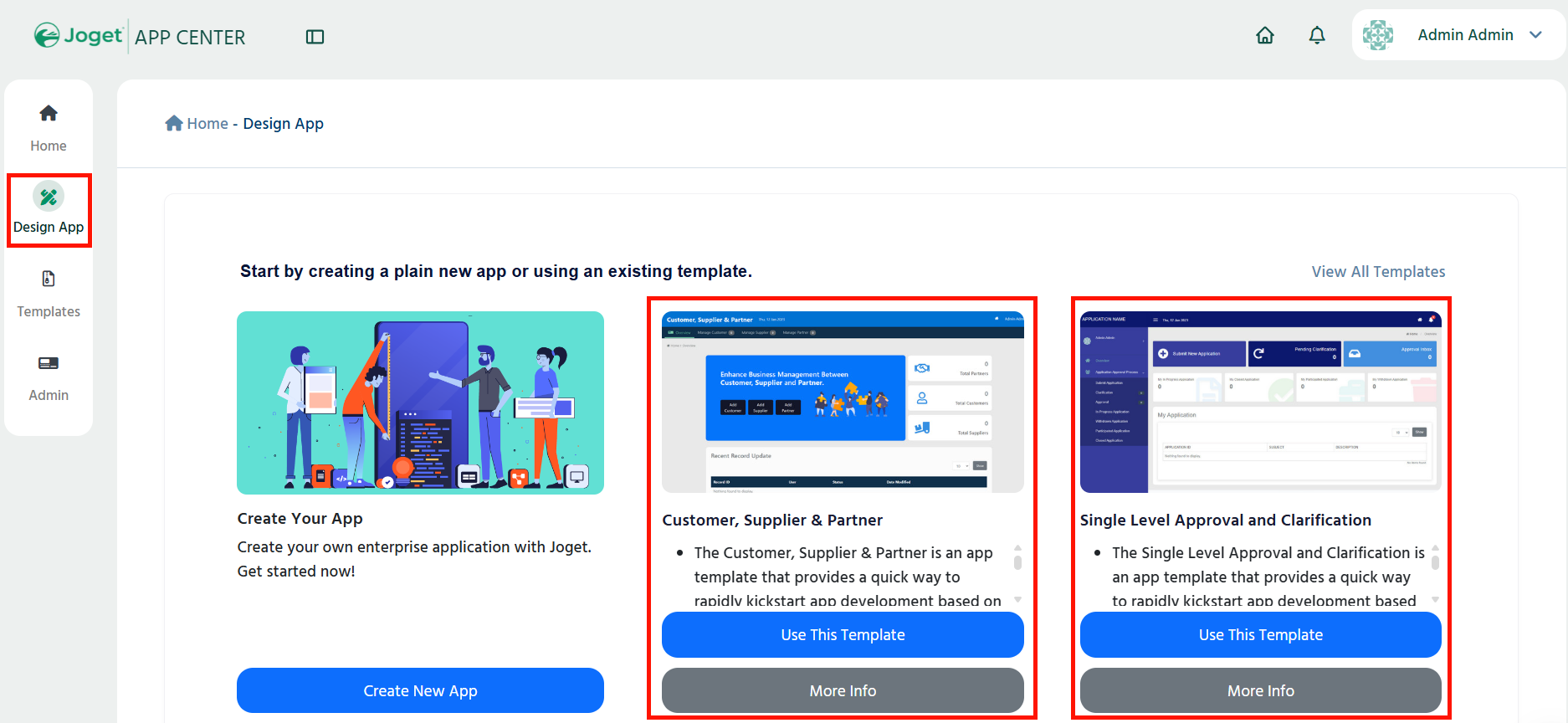
Task: Open More Info for Single Level Approval
Action: pyautogui.click(x=1260, y=690)
